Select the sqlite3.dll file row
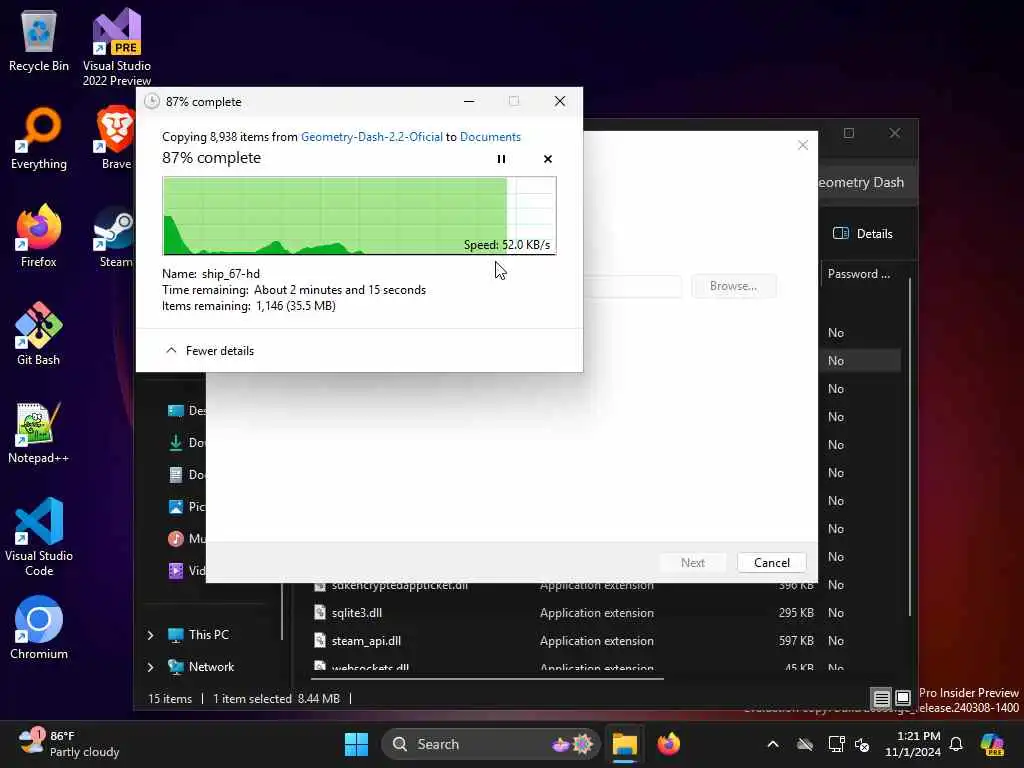1024x768 pixels. click(565, 613)
